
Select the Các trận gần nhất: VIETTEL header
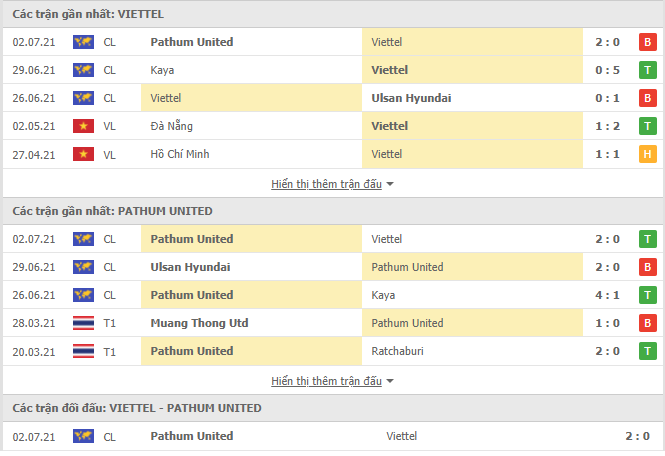pyautogui.click(x=333, y=14)
